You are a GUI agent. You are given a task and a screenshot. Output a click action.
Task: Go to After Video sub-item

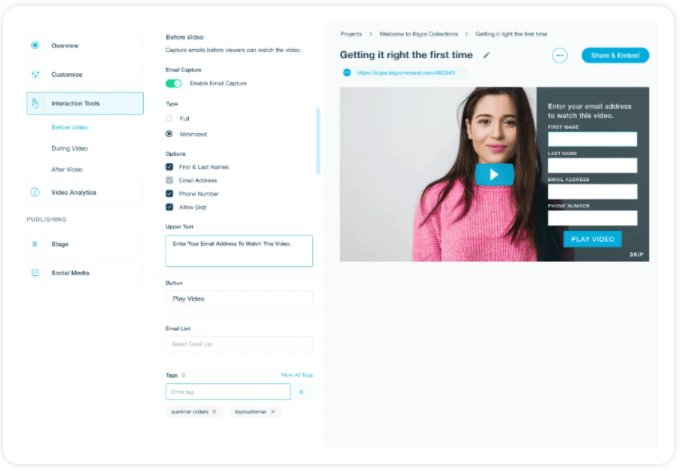pyautogui.click(x=67, y=170)
